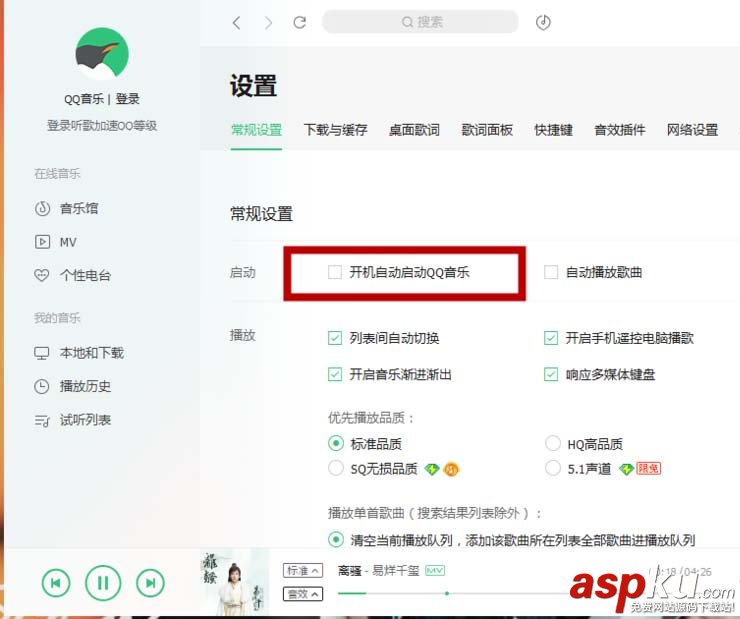
Task: Click the song title 离骚
Action: (350, 571)
